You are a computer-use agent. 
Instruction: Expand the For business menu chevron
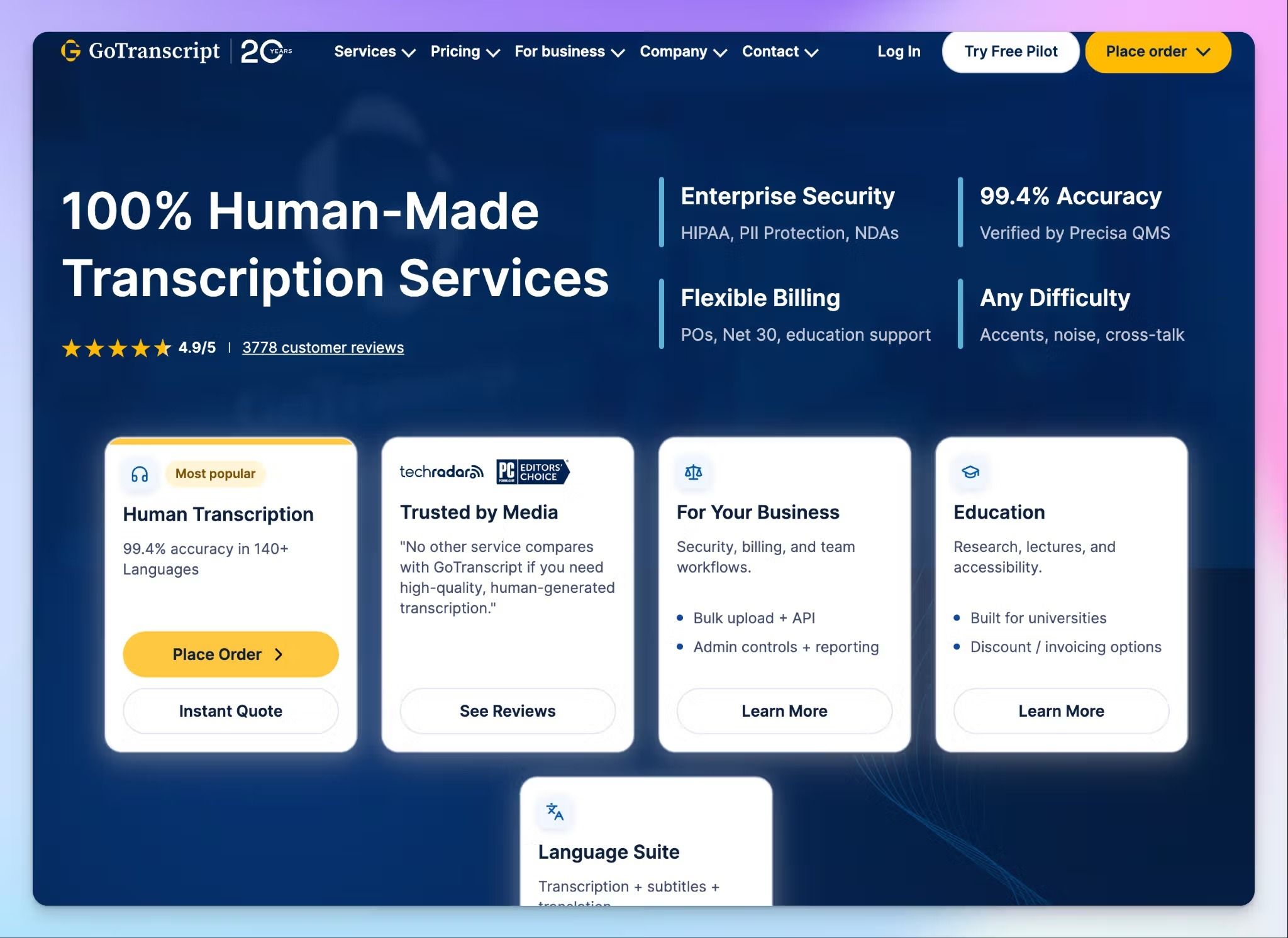pyautogui.click(x=618, y=53)
